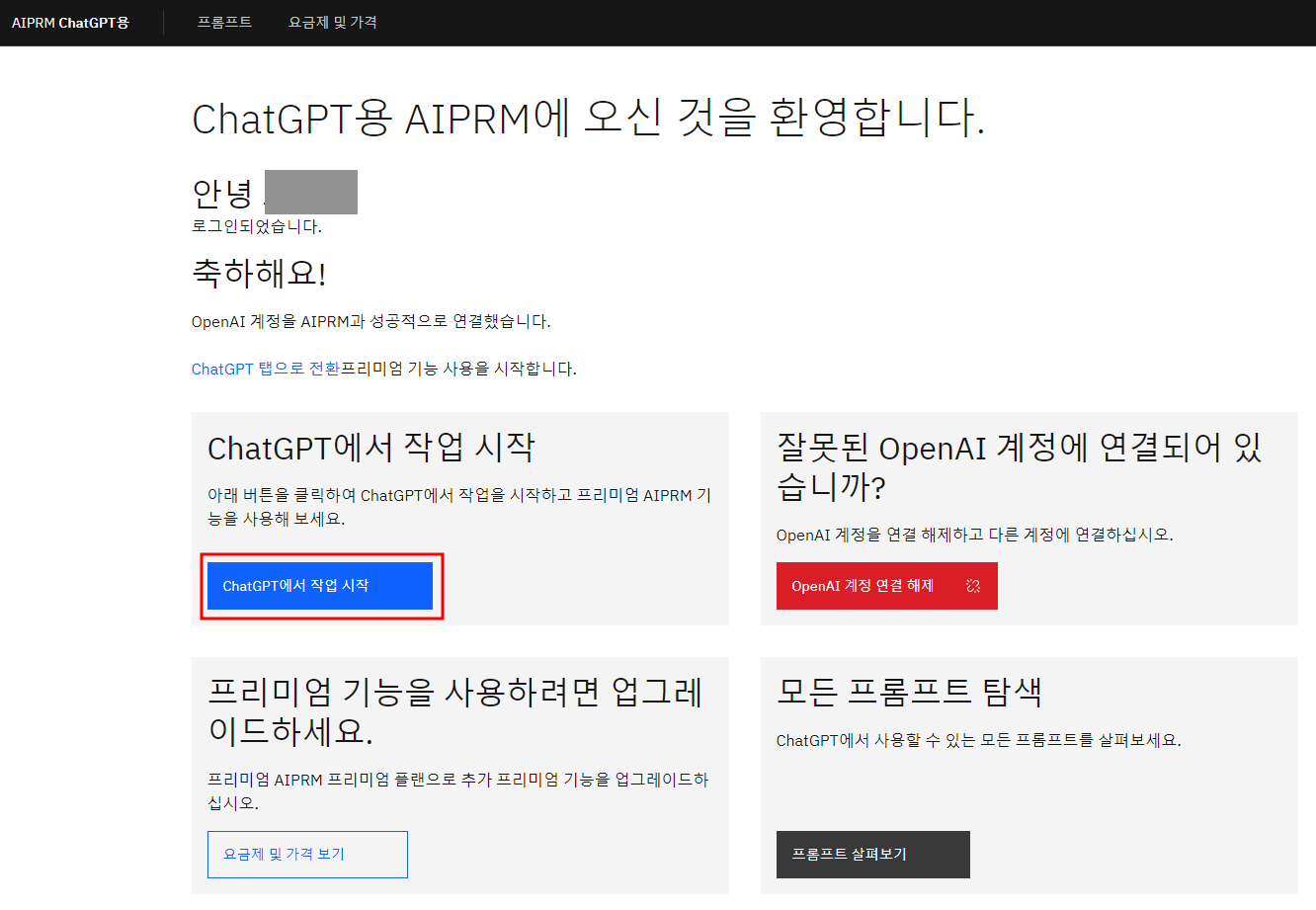Click the unlink icon on the red button
The height and width of the screenshot is (910, 1316).
pyautogui.click(x=973, y=586)
